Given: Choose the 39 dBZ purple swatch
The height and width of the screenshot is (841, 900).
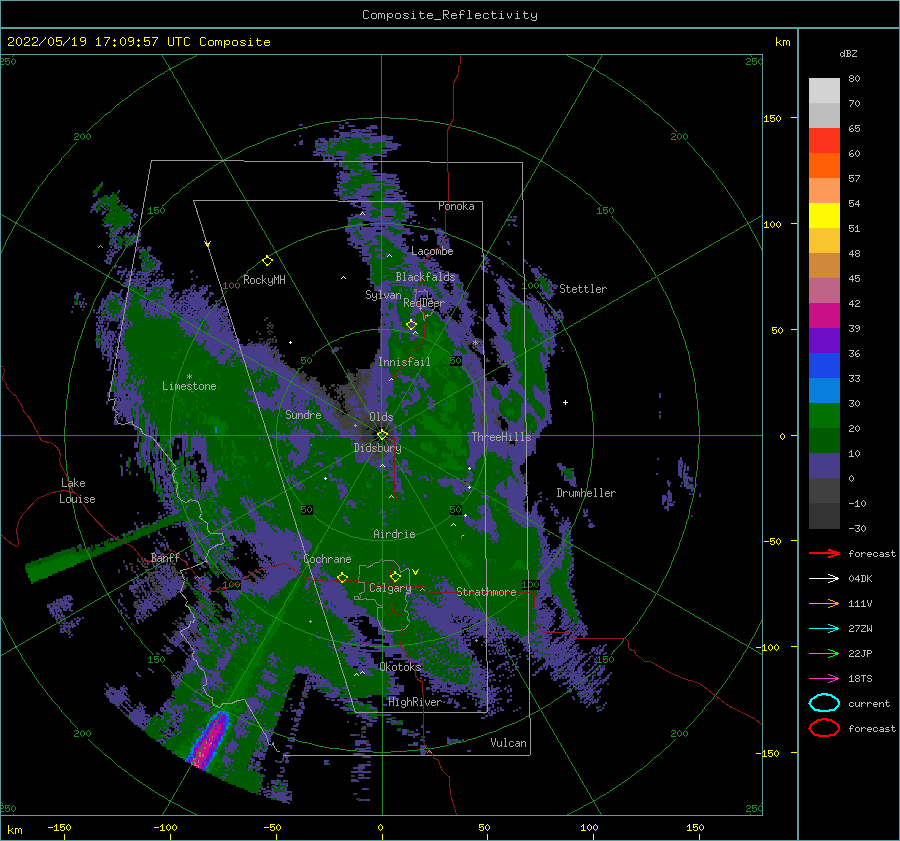Looking at the screenshot, I should pos(824,340).
